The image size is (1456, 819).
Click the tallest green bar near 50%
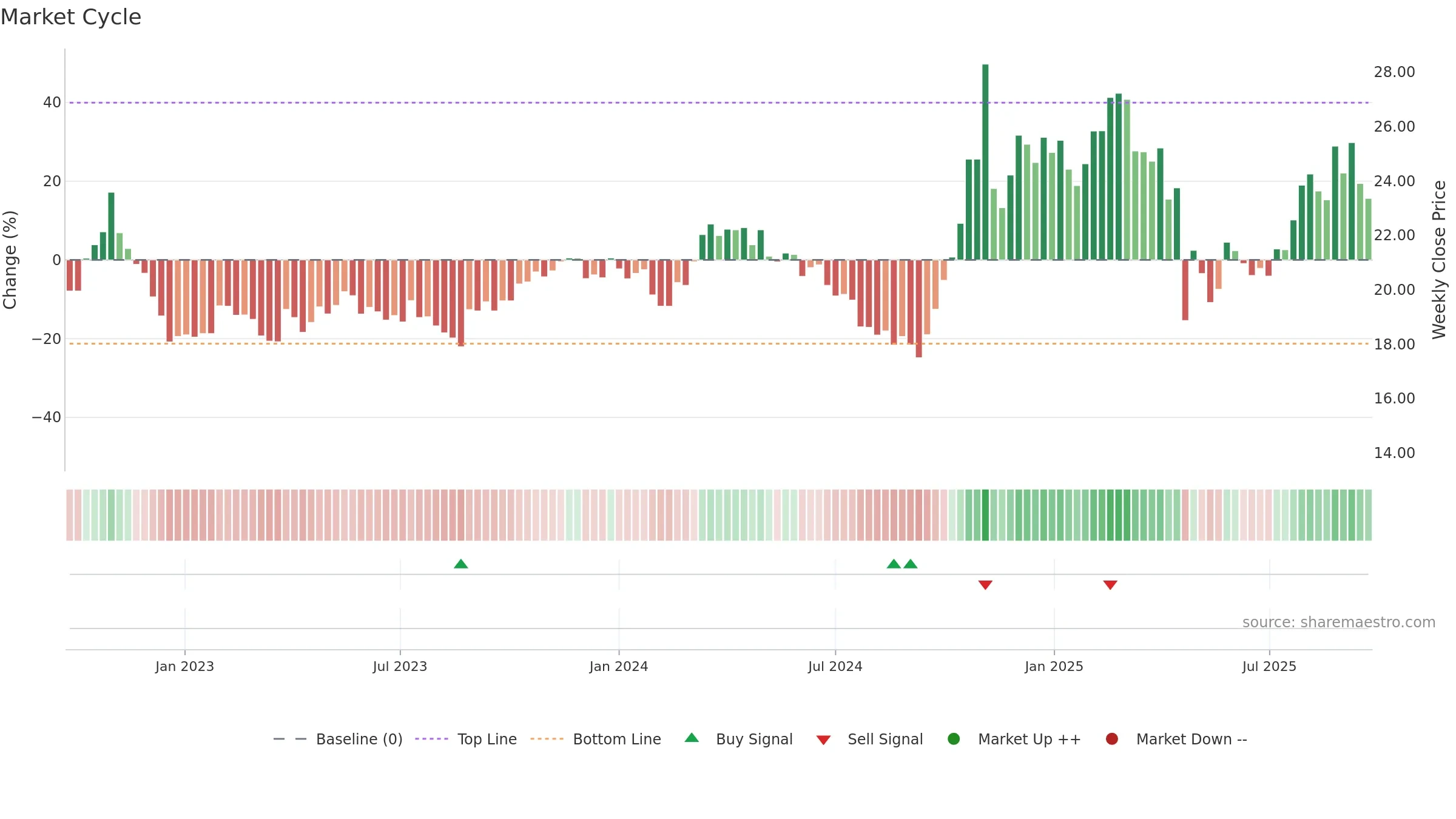pyautogui.click(x=985, y=162)
